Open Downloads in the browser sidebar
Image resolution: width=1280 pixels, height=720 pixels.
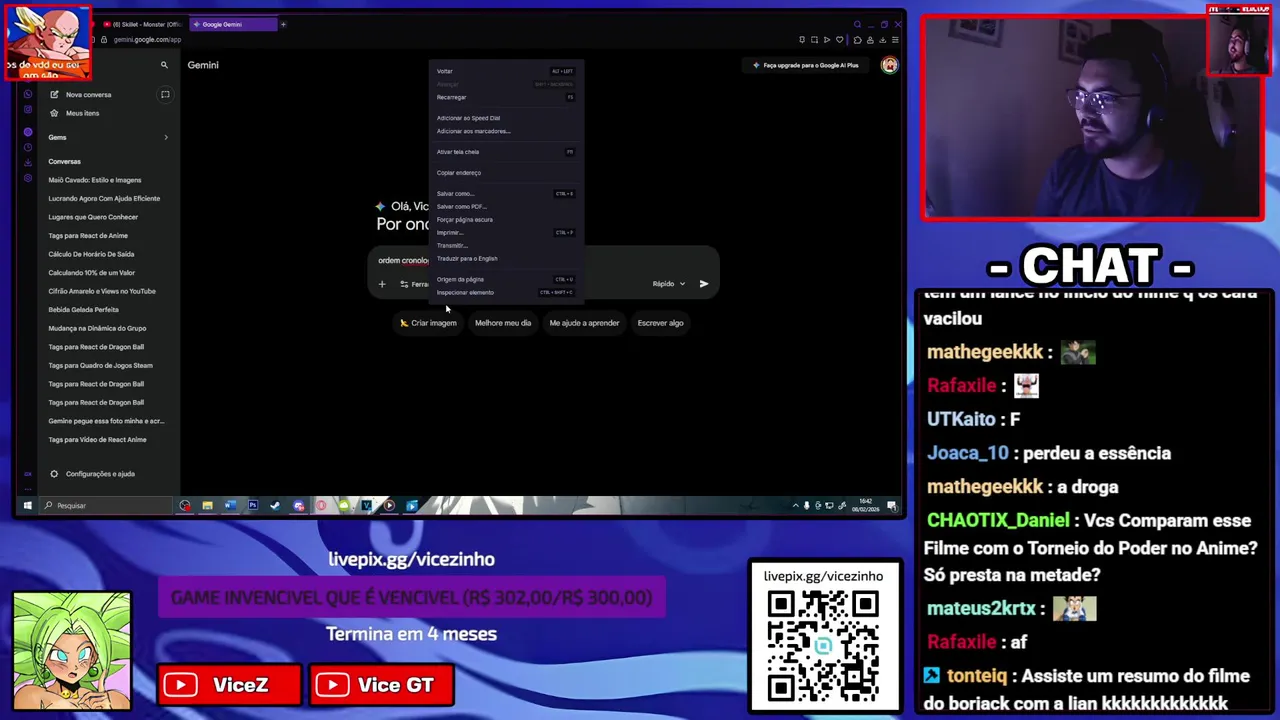28,162
